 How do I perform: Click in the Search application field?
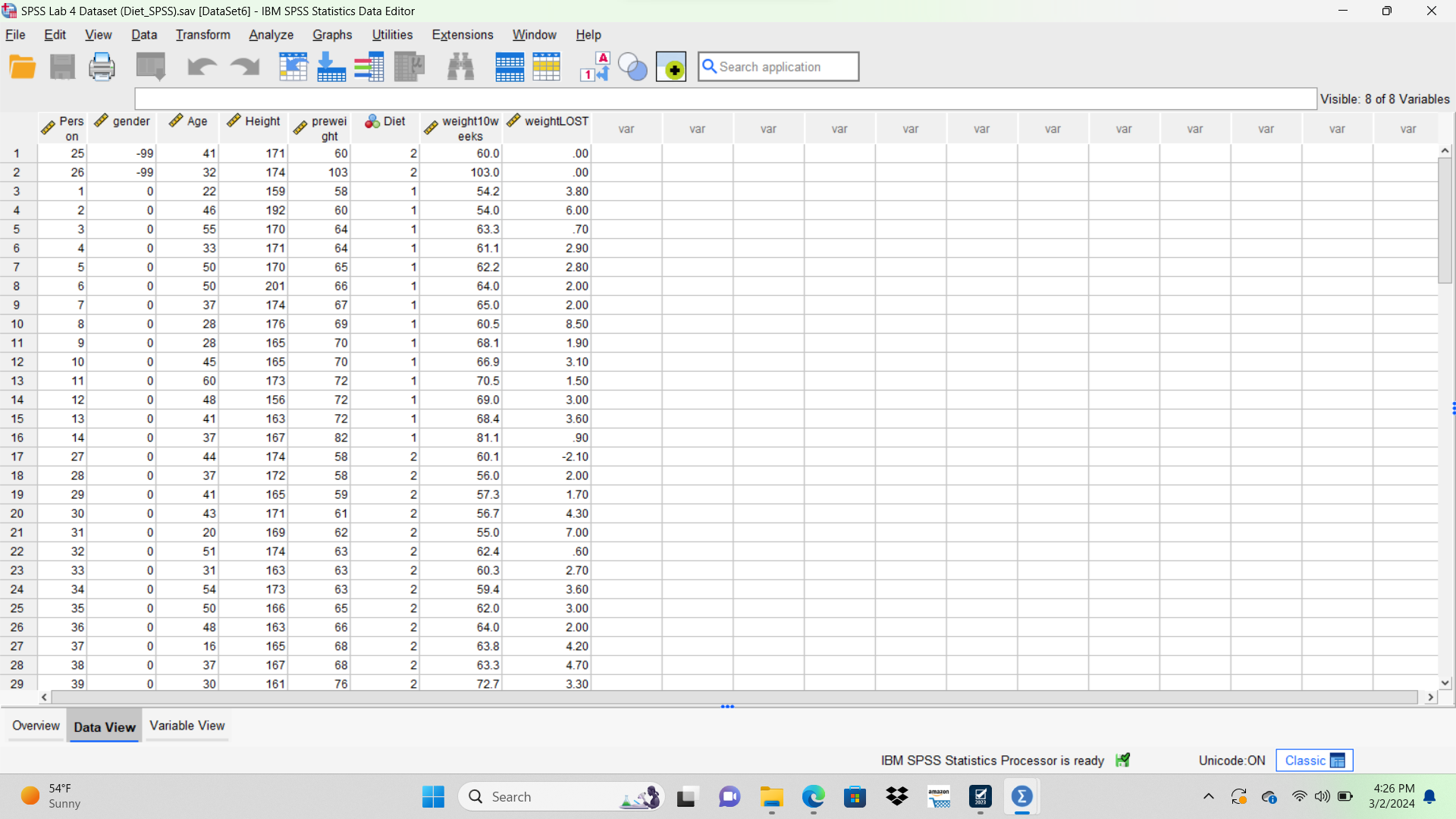pyautogui.click(x=778, y=67)
